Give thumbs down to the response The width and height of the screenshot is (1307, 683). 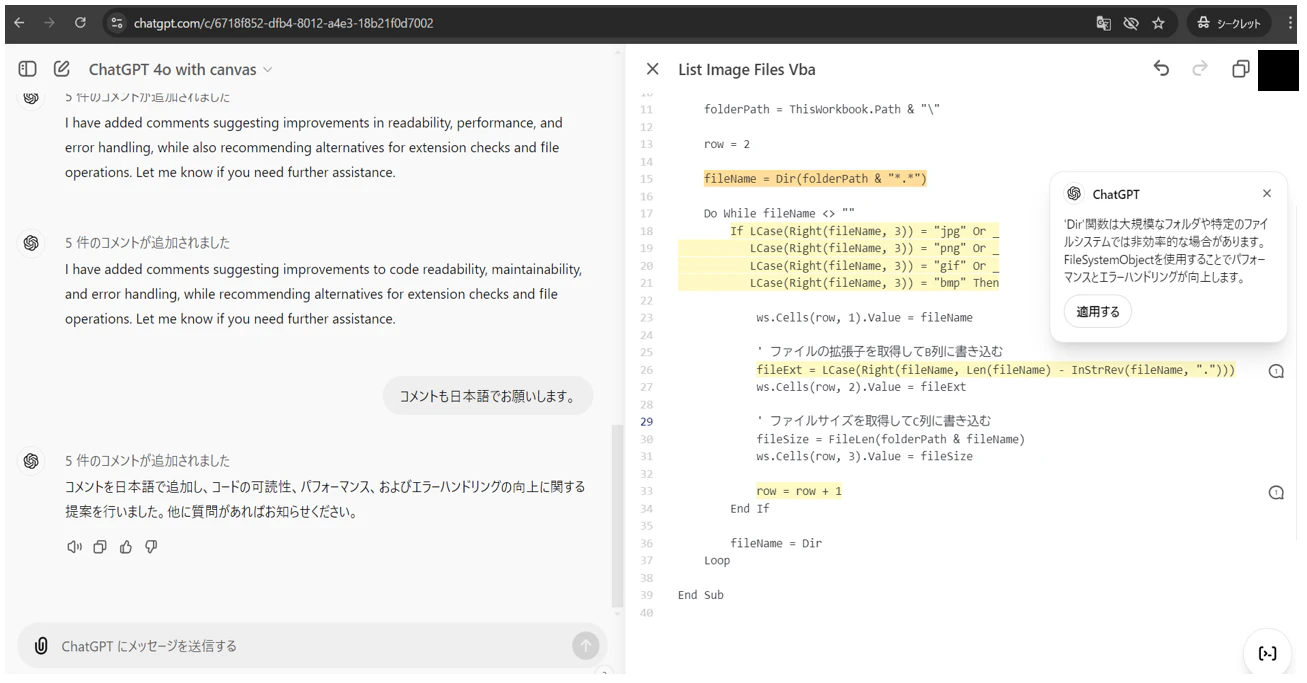152,547
